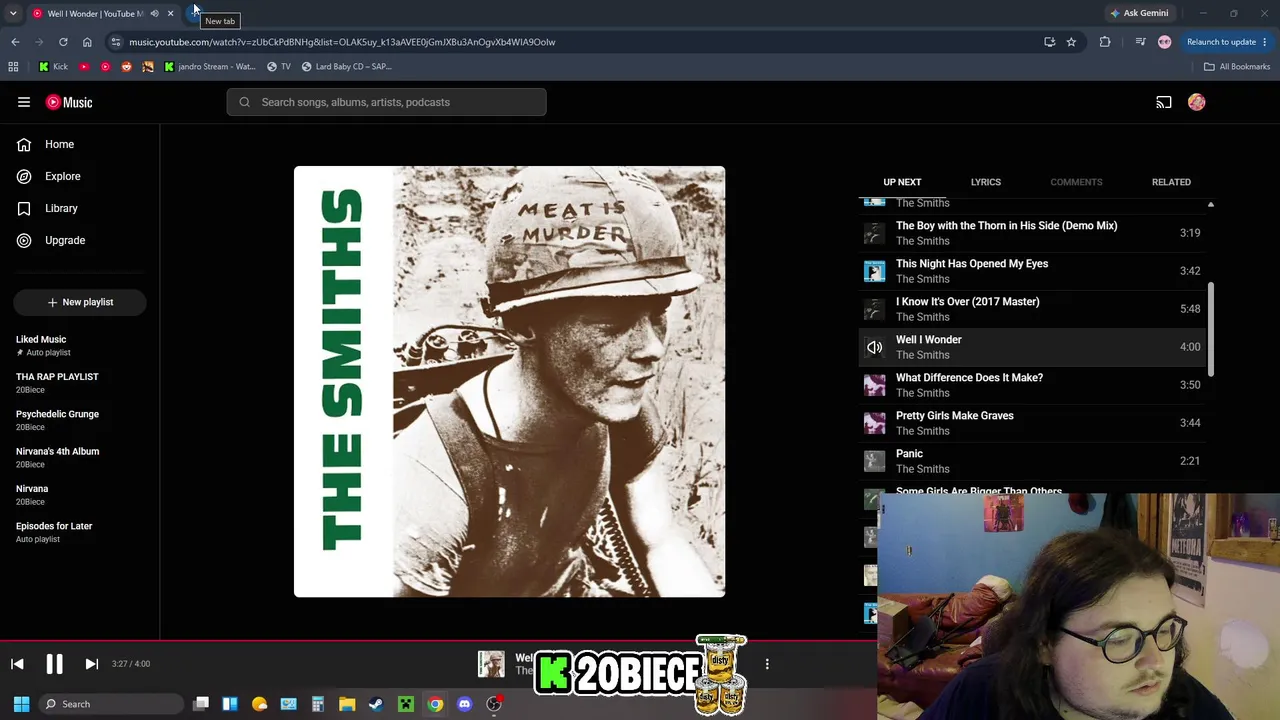Open the Kick bookmark
The image size is (1280, 720).
pyautogui.click(x=53, y=67)
